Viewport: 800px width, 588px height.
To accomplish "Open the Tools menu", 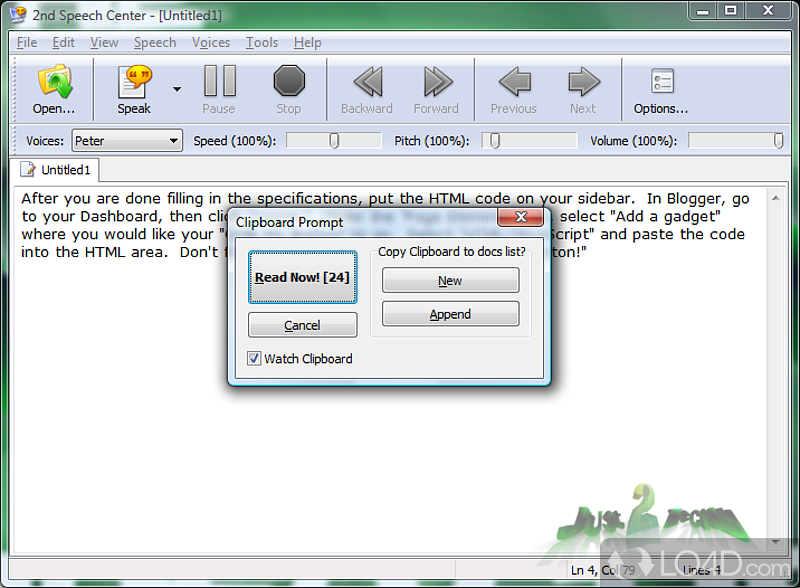I will click(262, 42).
